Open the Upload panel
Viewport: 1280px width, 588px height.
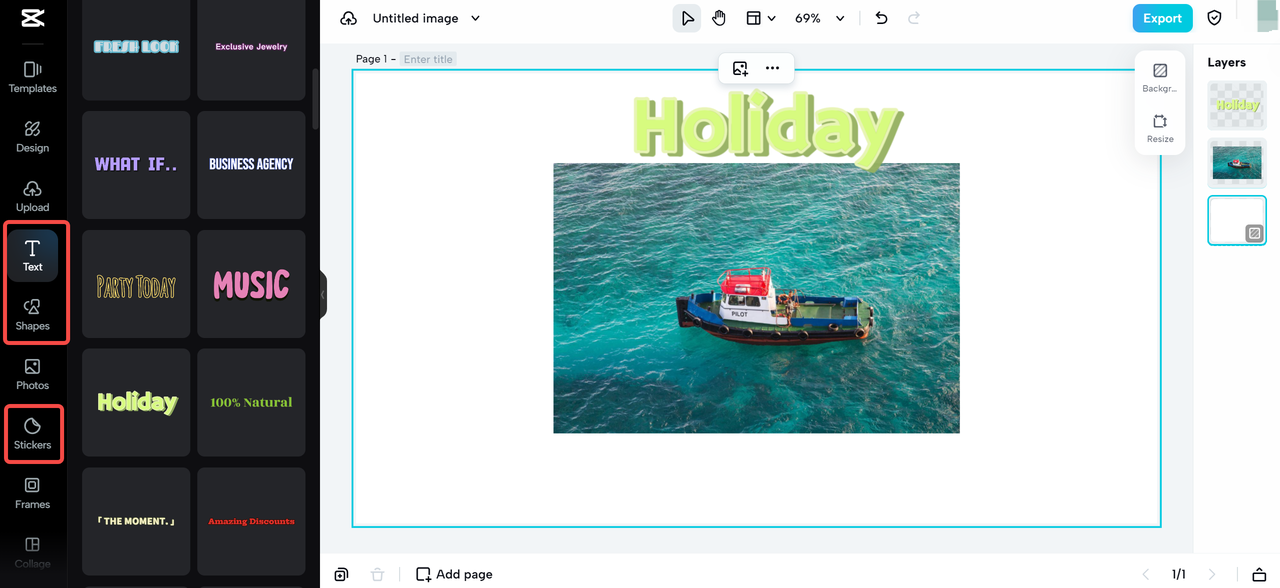33,196
